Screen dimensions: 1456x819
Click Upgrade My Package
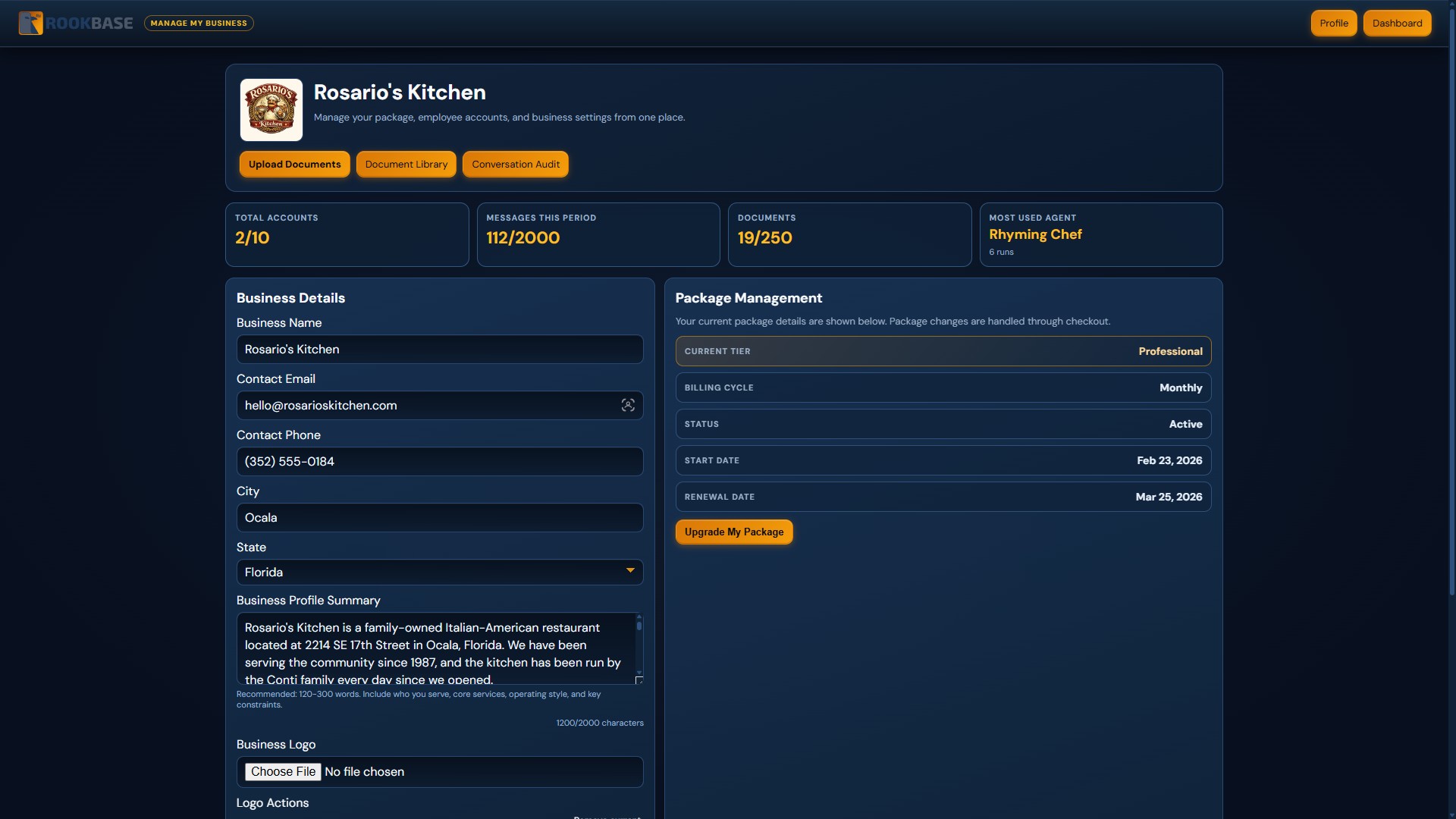point(733,532)
